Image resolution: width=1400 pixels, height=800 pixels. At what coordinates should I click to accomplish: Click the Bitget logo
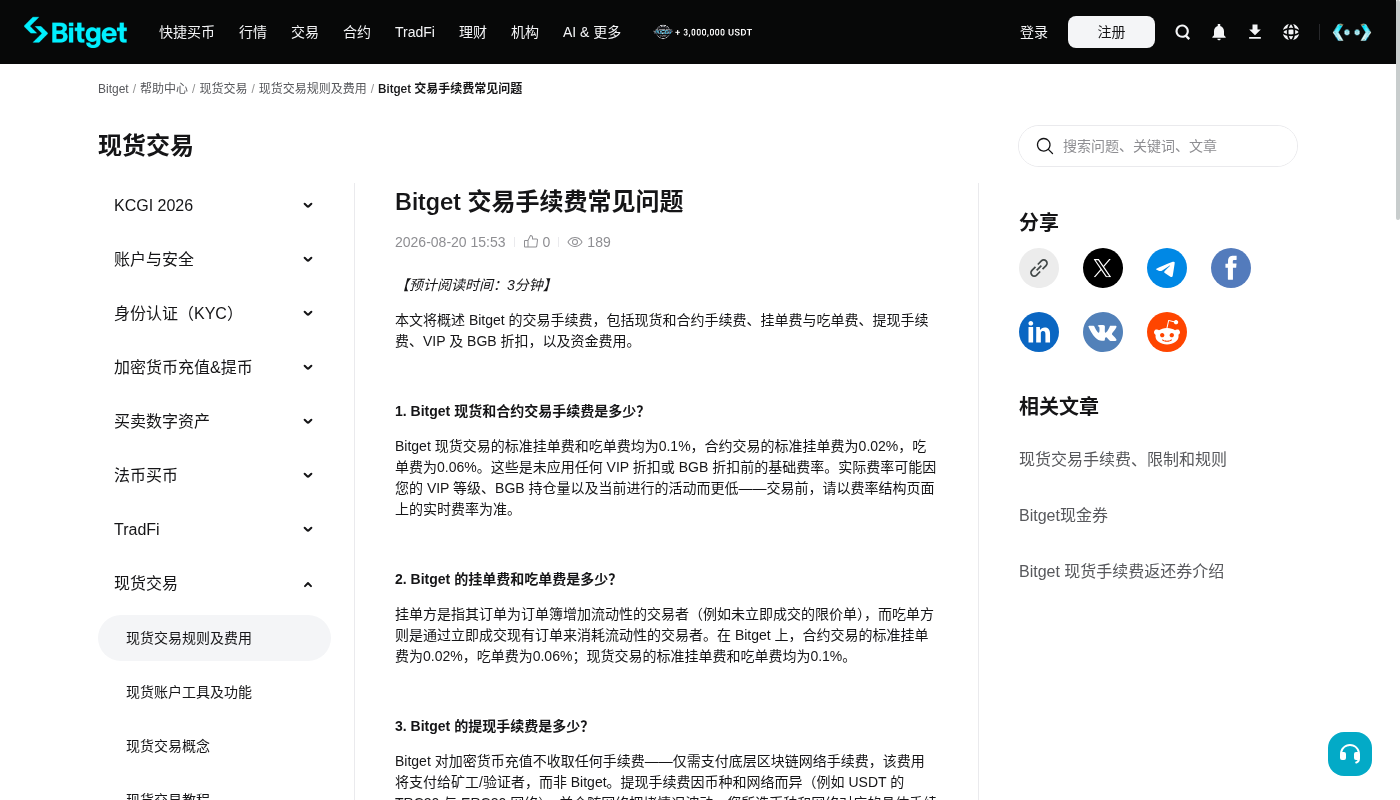click(x=75, y=32)
